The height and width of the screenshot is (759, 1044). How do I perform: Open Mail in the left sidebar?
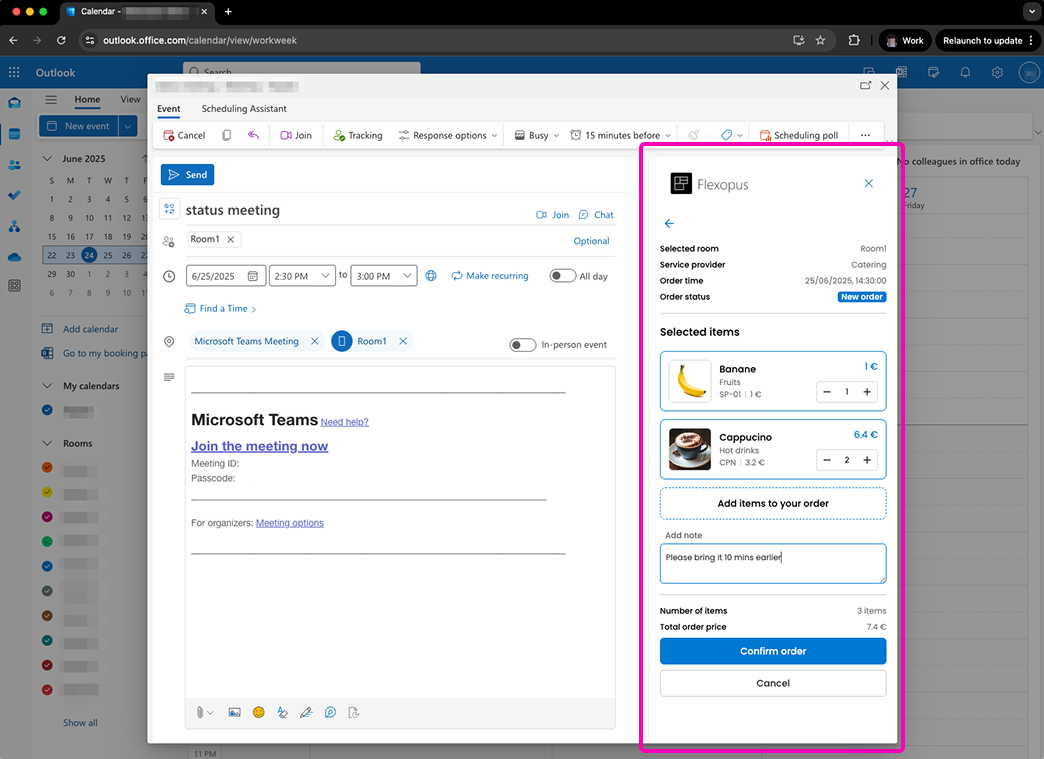tap(14, 103)
